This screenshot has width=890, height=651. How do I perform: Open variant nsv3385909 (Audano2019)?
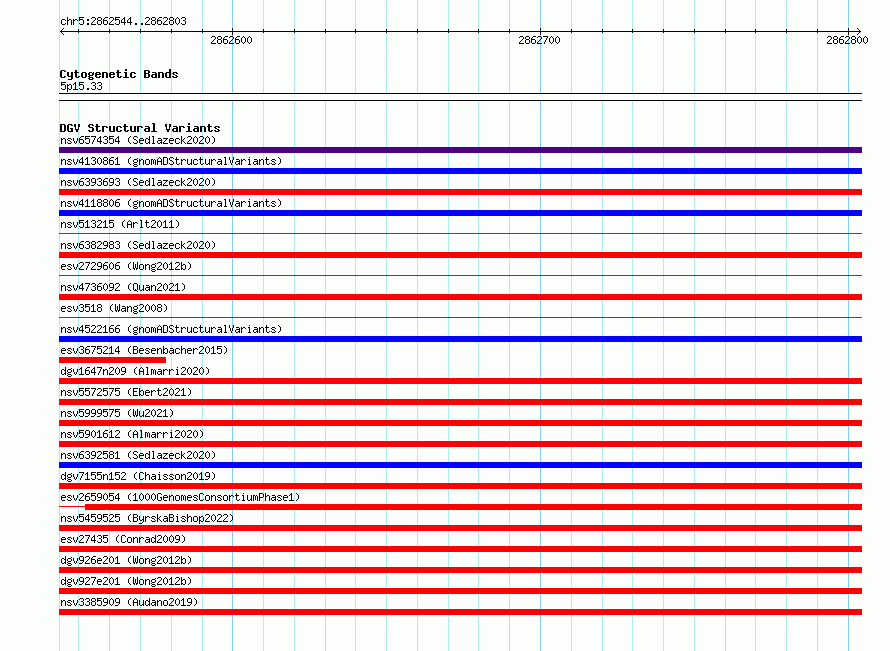pyautogui.click(x=129, y=602)
